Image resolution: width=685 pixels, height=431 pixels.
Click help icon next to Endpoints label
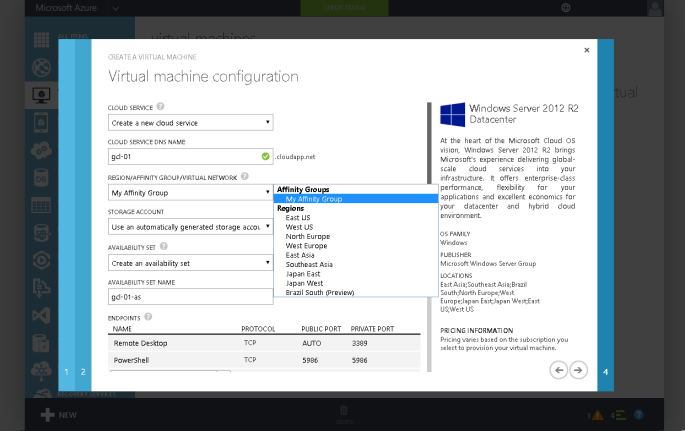tap(148, 317)
